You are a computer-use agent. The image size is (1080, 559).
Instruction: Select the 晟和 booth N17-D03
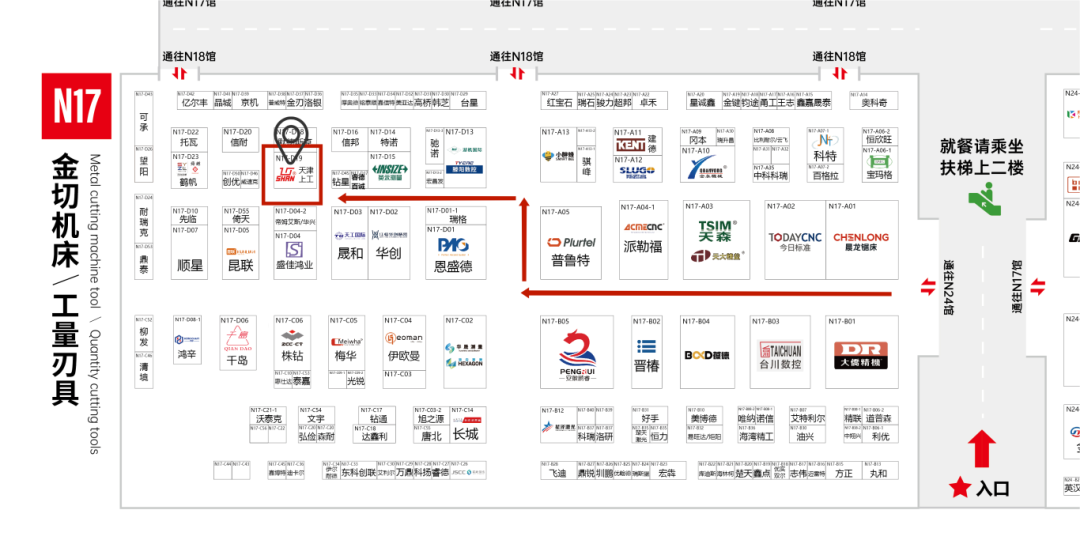coord(349,243)
